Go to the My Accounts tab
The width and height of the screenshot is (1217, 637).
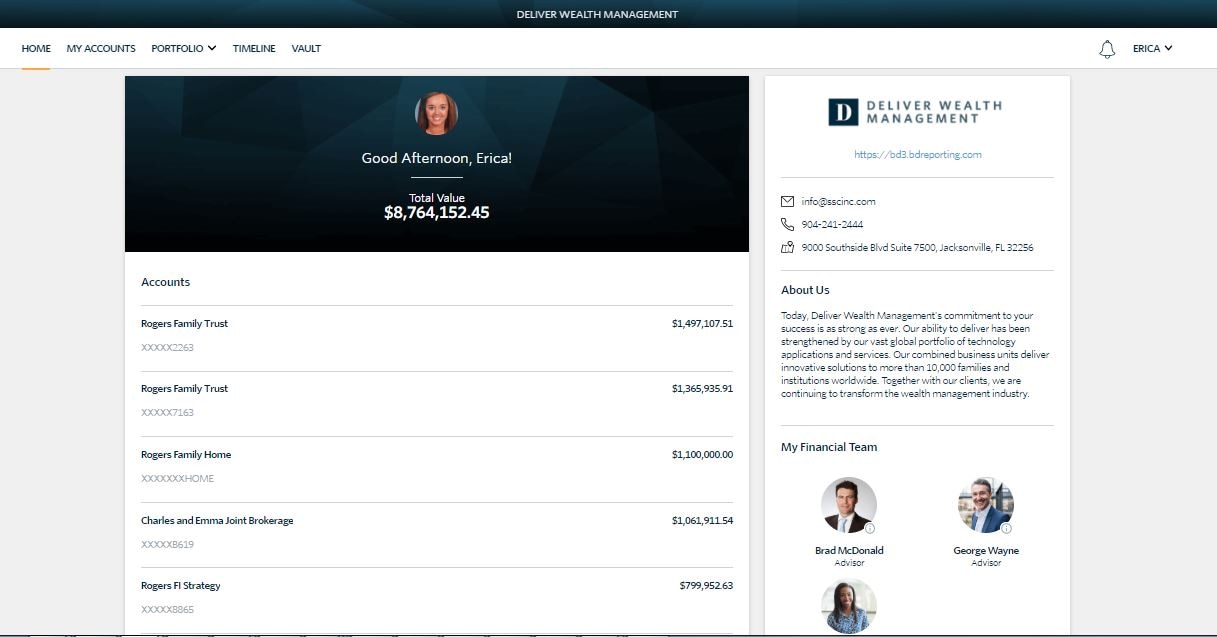101,48
